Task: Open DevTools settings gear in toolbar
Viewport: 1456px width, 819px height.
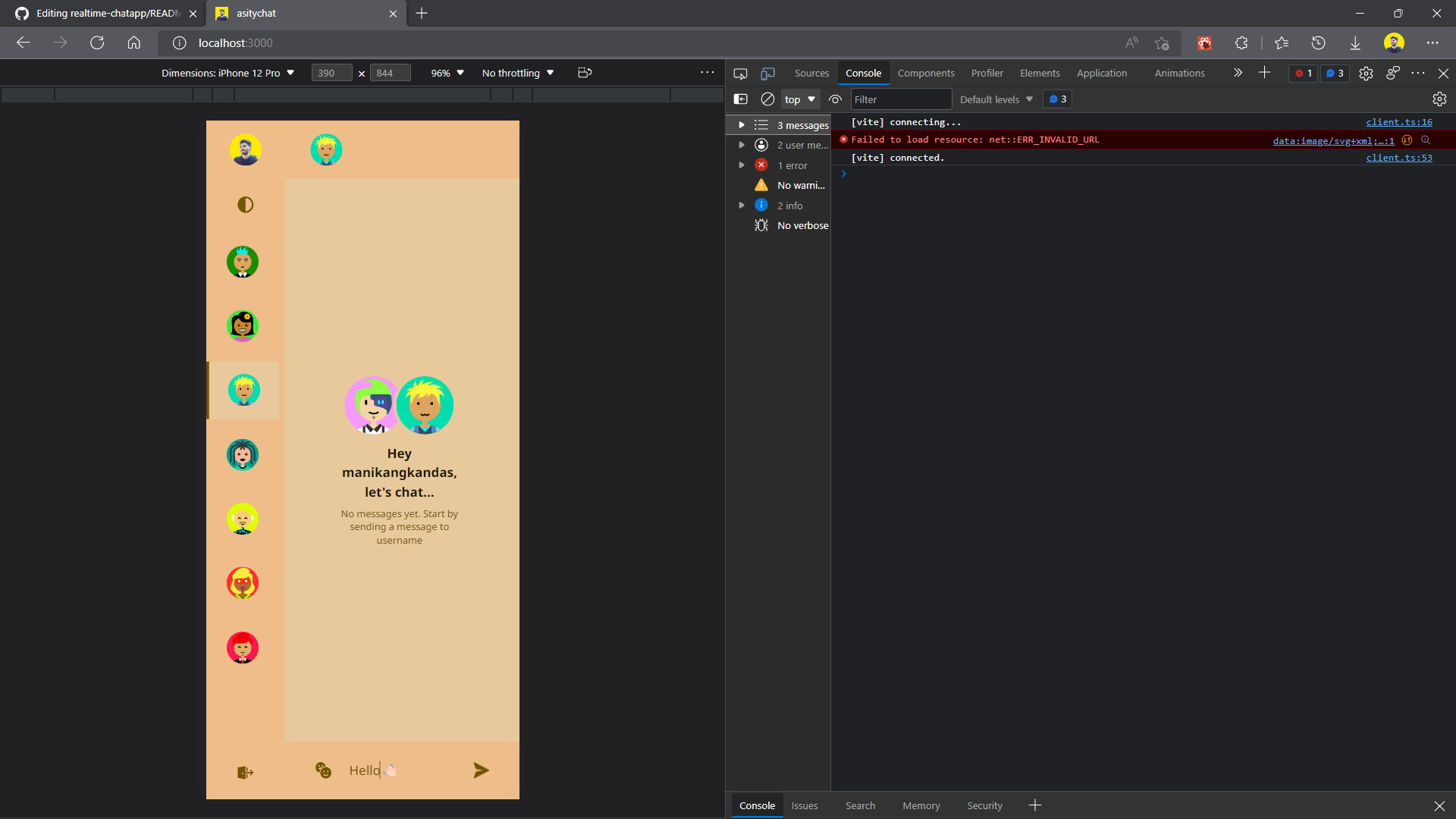Action: pyautogui.click(x=1366, y=74)
